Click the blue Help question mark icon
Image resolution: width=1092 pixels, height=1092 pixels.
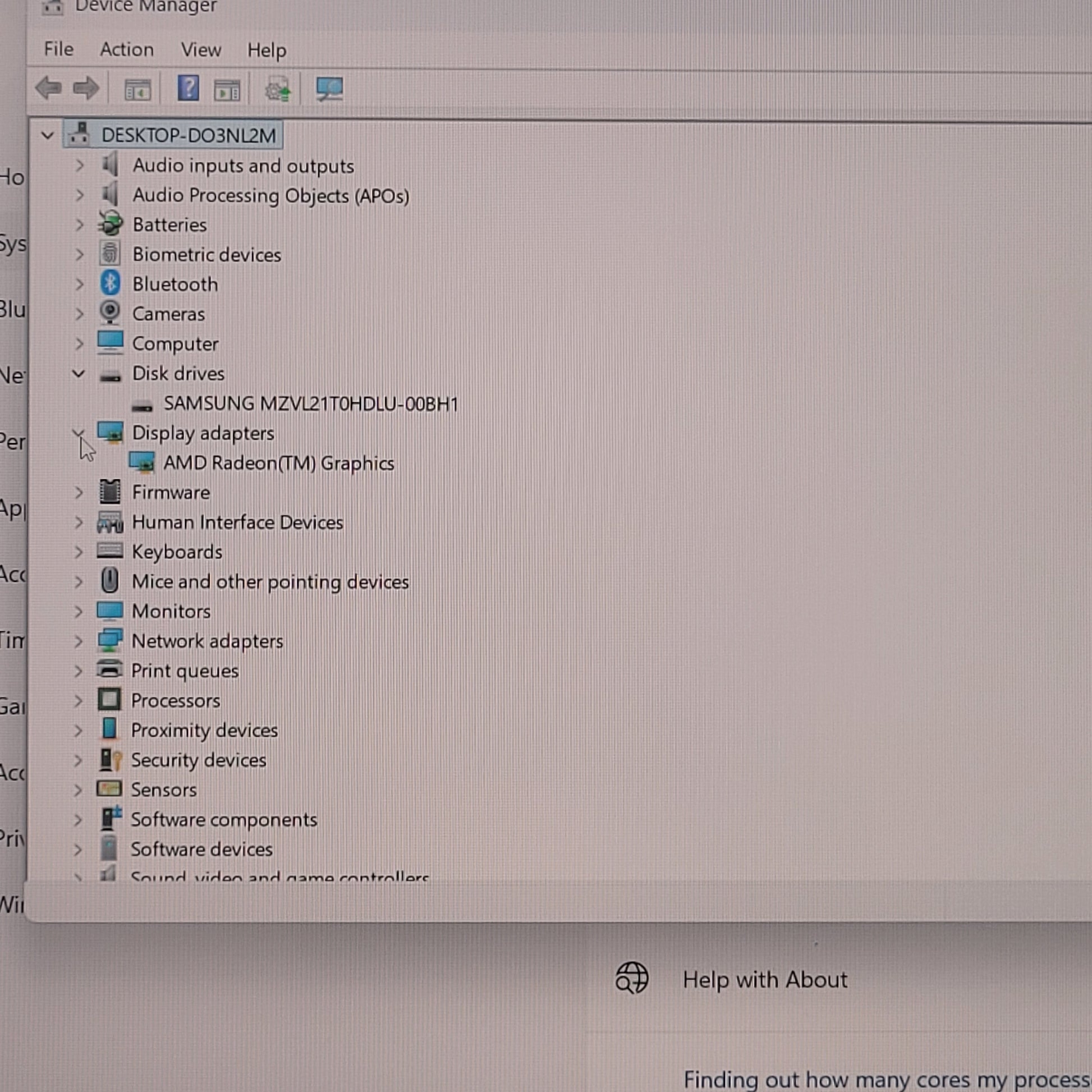coord(188,88)
